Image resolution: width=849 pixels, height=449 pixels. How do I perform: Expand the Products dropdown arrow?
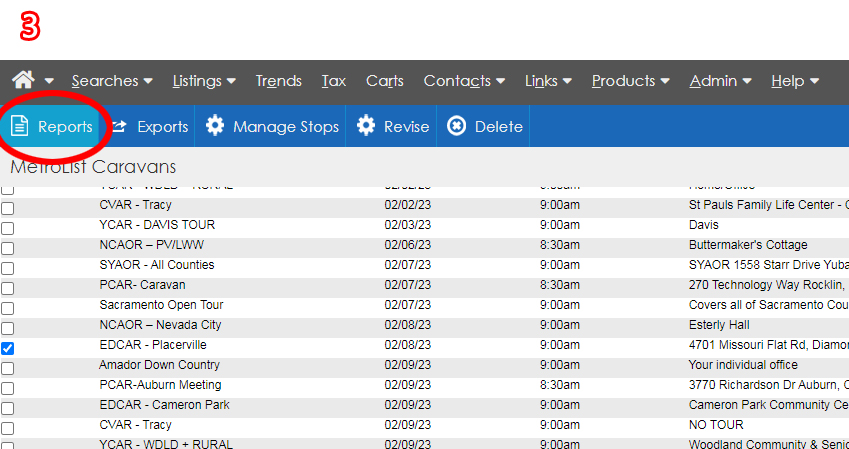[665, 81]
